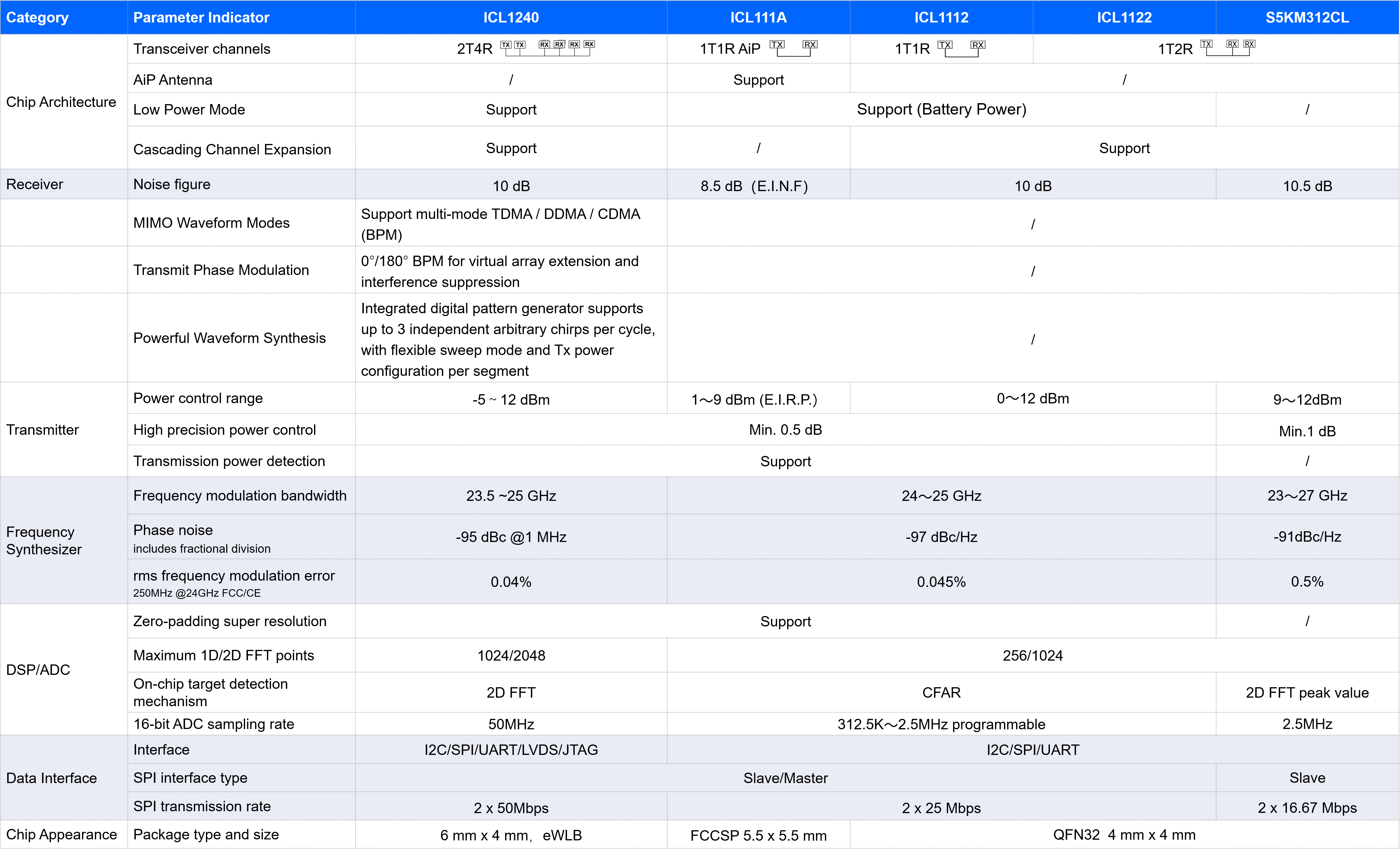Image resolution: width=1400 pixels, height=853 pixels.
Task: Select the S5KM312CL column header
Action: pos(1307,17)
